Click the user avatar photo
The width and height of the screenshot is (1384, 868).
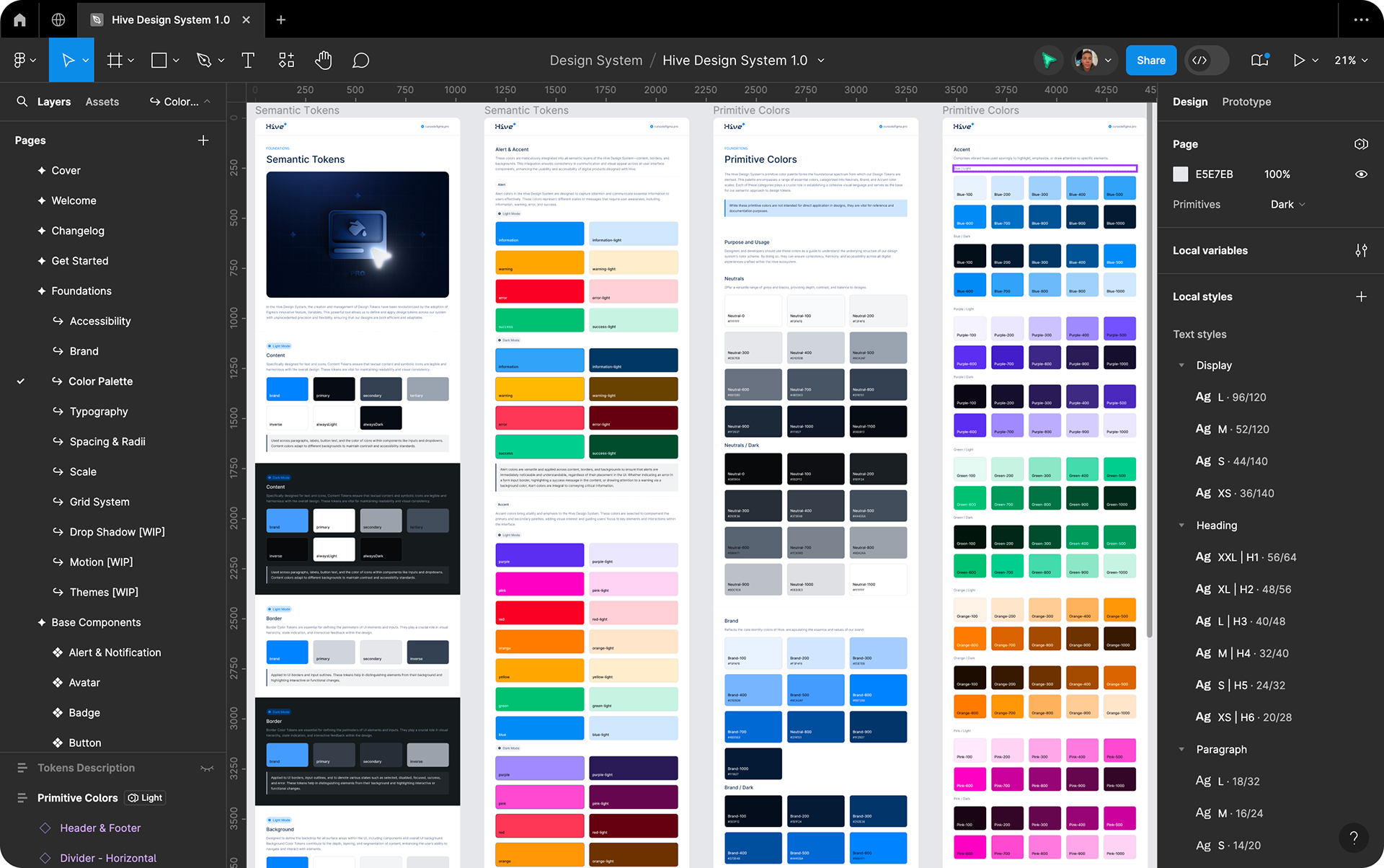(x=1086, y=61)
